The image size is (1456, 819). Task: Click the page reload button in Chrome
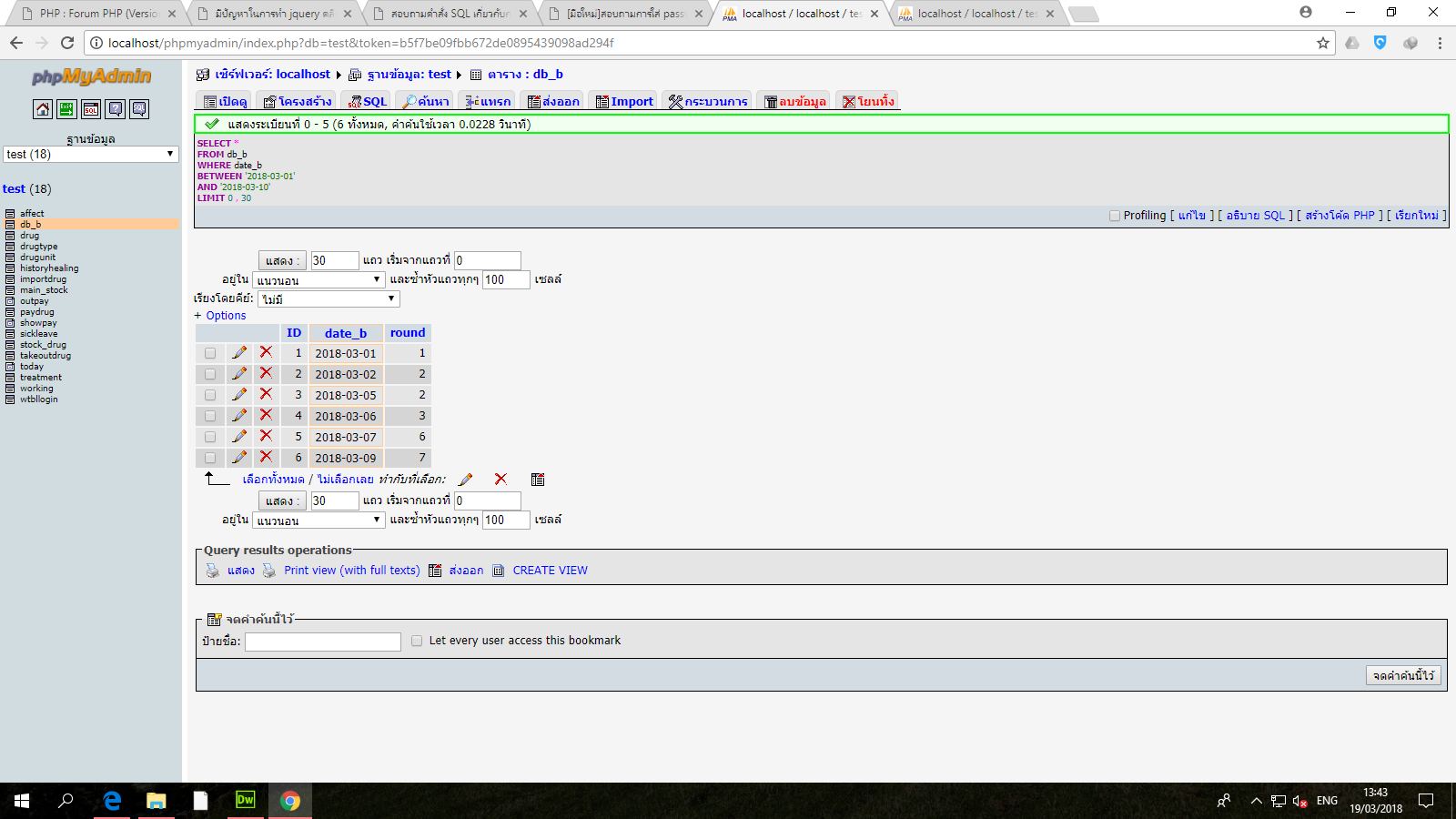coord(67,43)
